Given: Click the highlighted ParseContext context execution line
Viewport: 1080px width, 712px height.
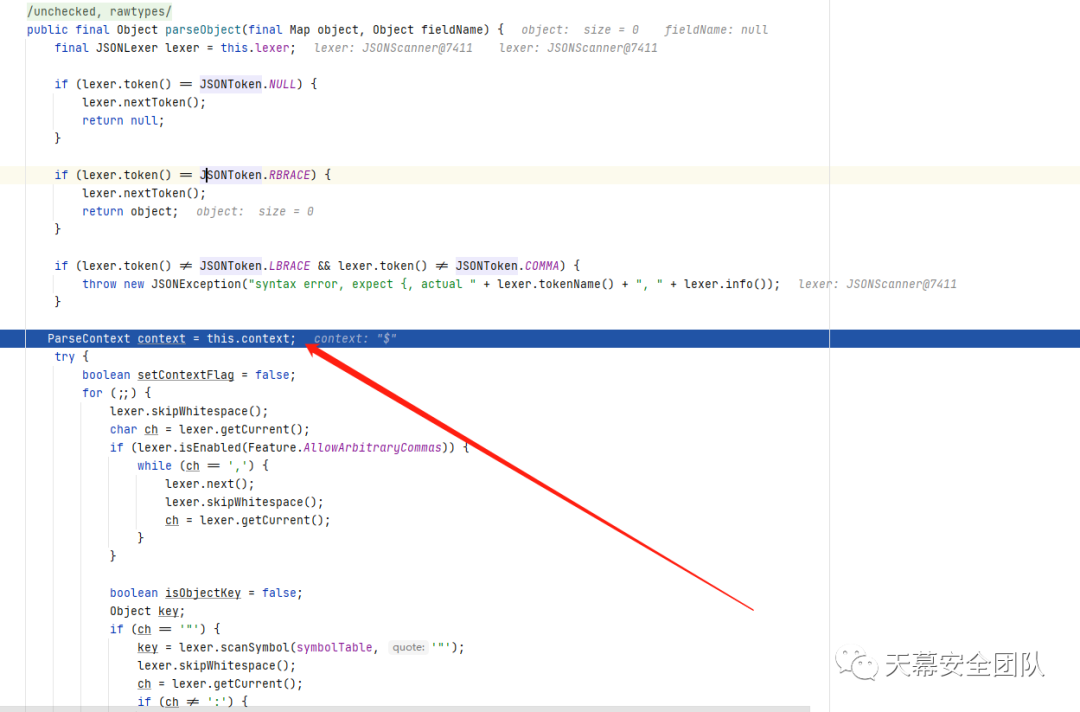Looking at the screenshot, I should [x=540, y=339].
